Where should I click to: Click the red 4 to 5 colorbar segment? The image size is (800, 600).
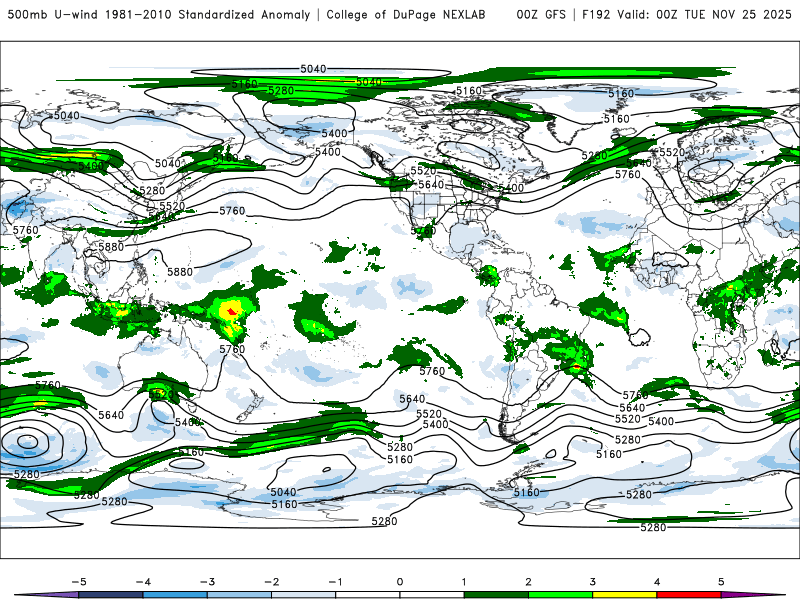point(689,595)
